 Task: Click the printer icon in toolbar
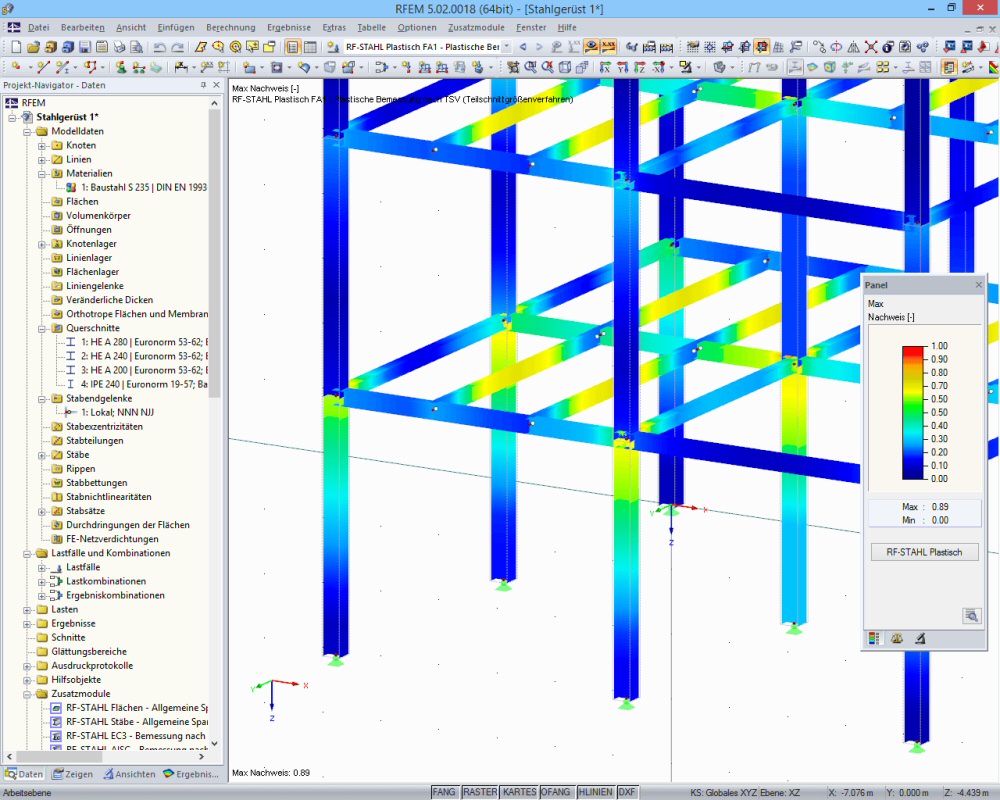pos(119,47)
